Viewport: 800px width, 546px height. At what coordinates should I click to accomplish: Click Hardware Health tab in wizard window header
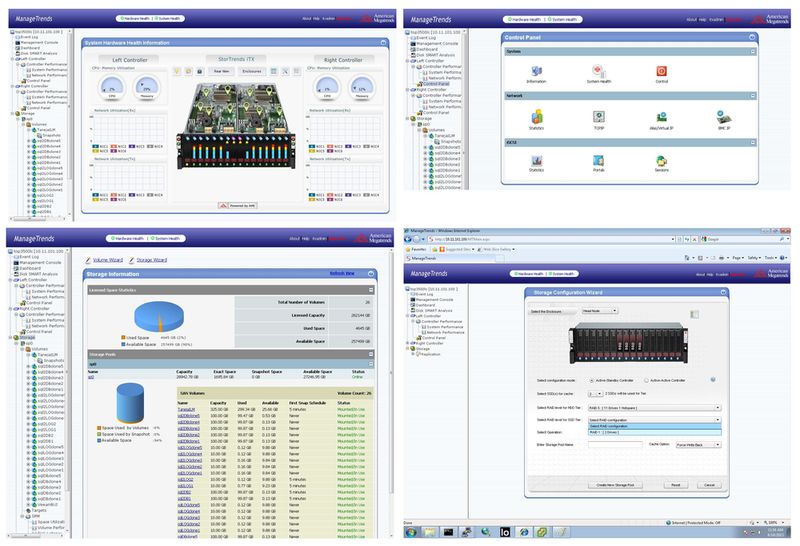528,274
